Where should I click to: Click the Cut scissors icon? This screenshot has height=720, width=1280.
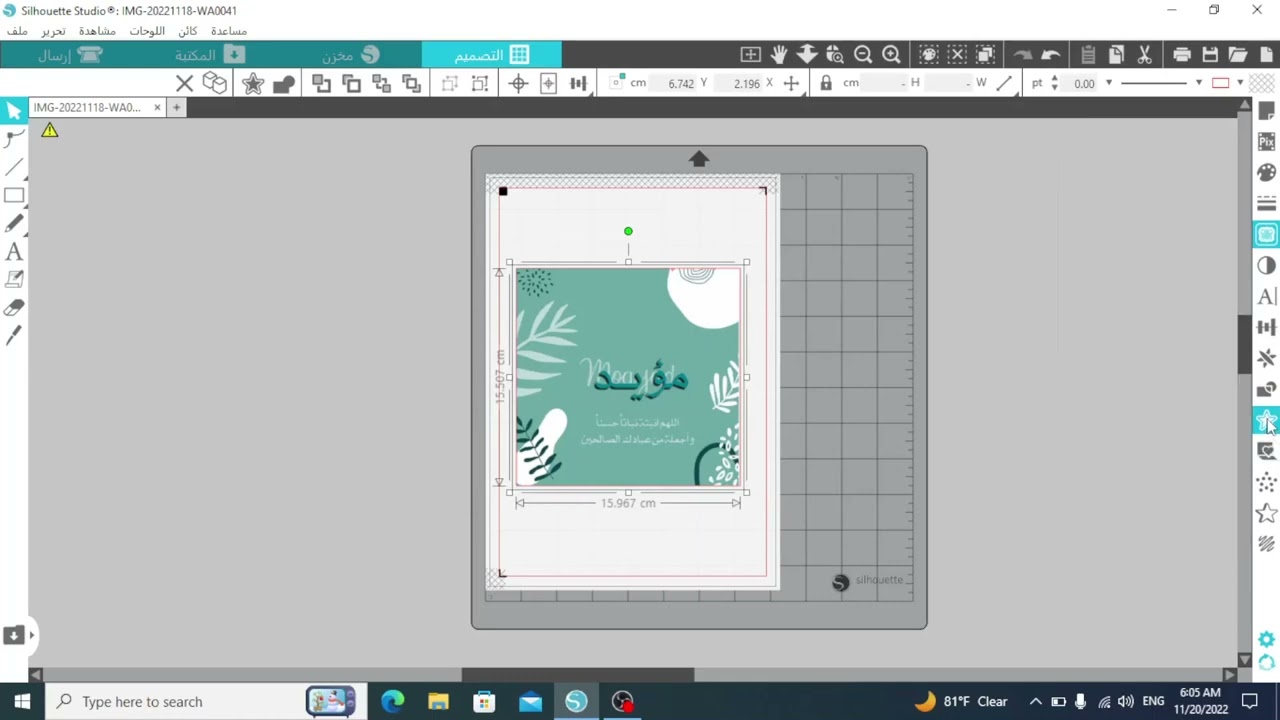pyautogui.click(x=1144, y=55)
